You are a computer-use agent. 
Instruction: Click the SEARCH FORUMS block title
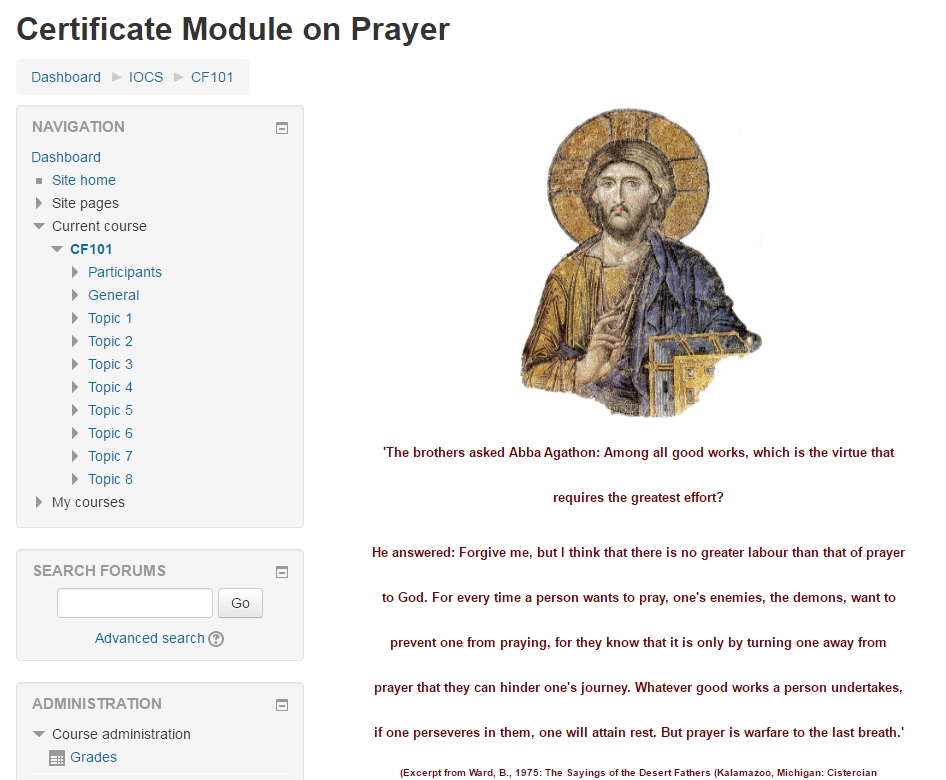[x=99, y=571]
